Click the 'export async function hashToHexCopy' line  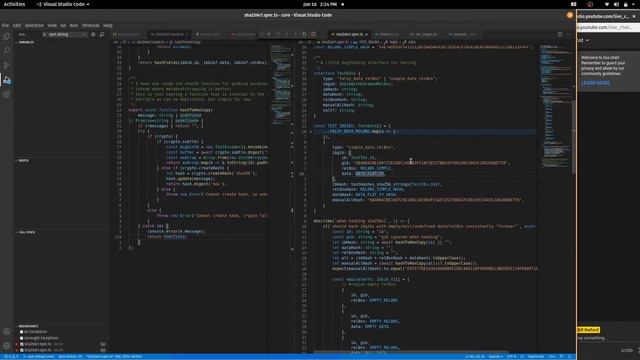point(170,110)
